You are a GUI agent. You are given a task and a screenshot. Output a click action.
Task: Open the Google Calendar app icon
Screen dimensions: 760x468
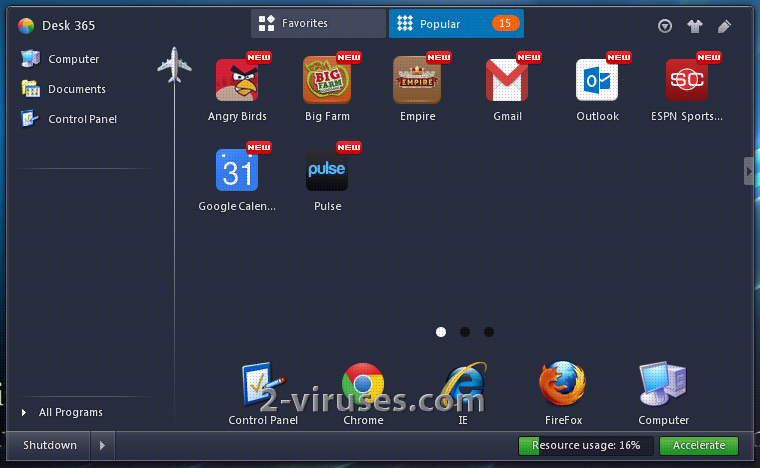[x=237, y=170]
